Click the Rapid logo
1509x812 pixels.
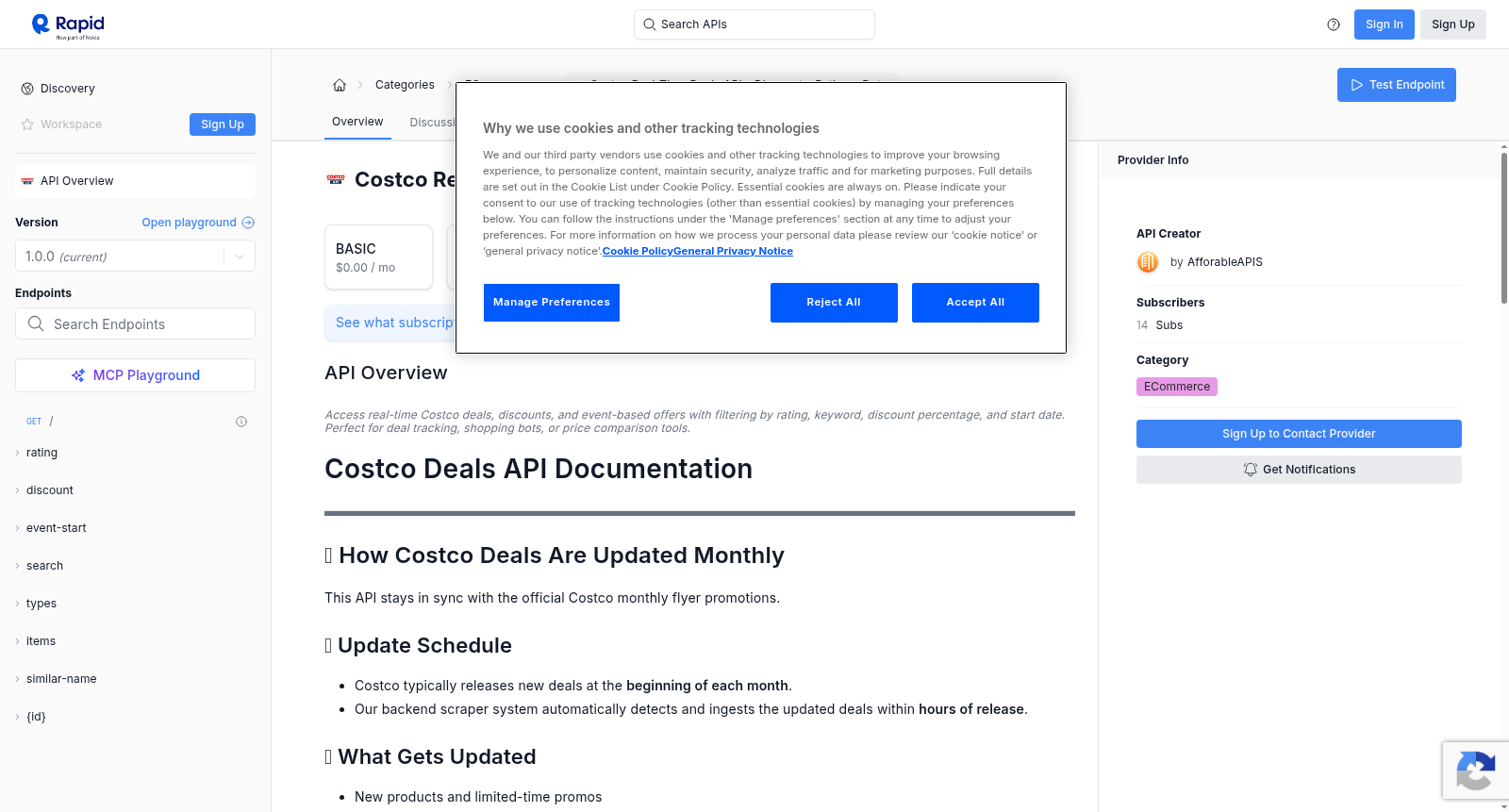coord(68,25)
